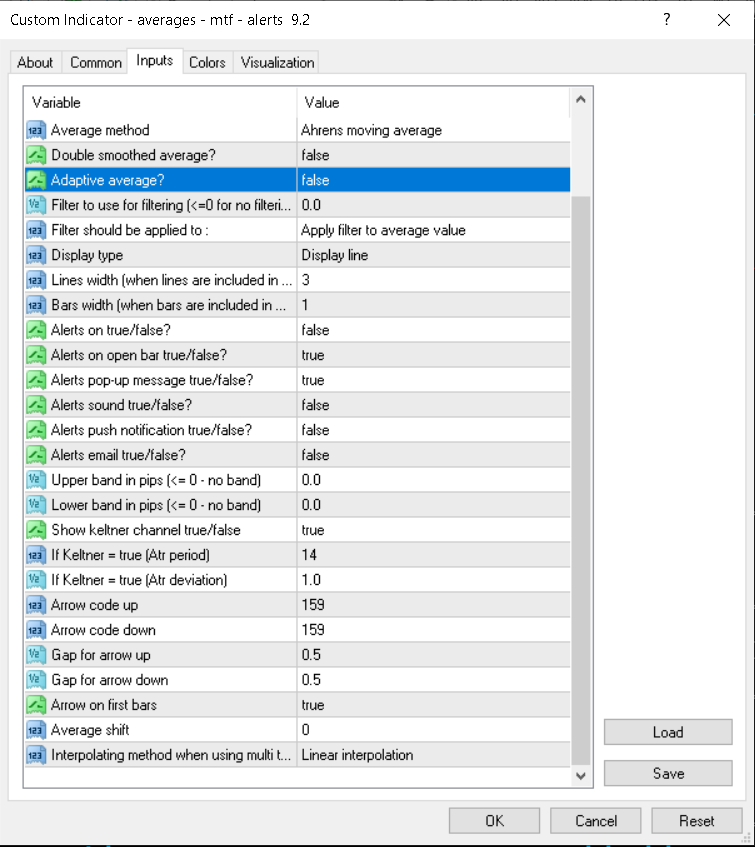
Task: Toggle Show keltner channel value
Action: point(433,530)
